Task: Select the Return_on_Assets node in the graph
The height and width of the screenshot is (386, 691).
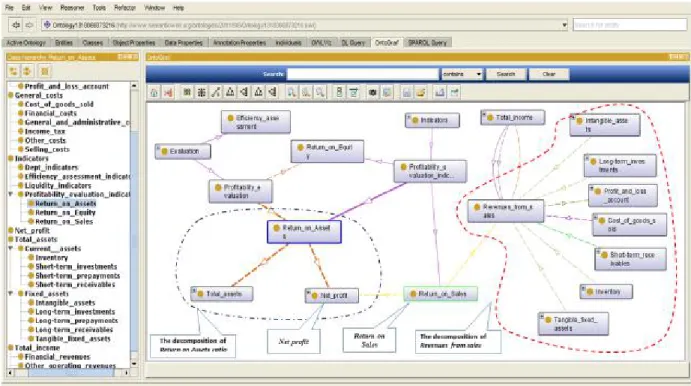Action: point(304,232)
